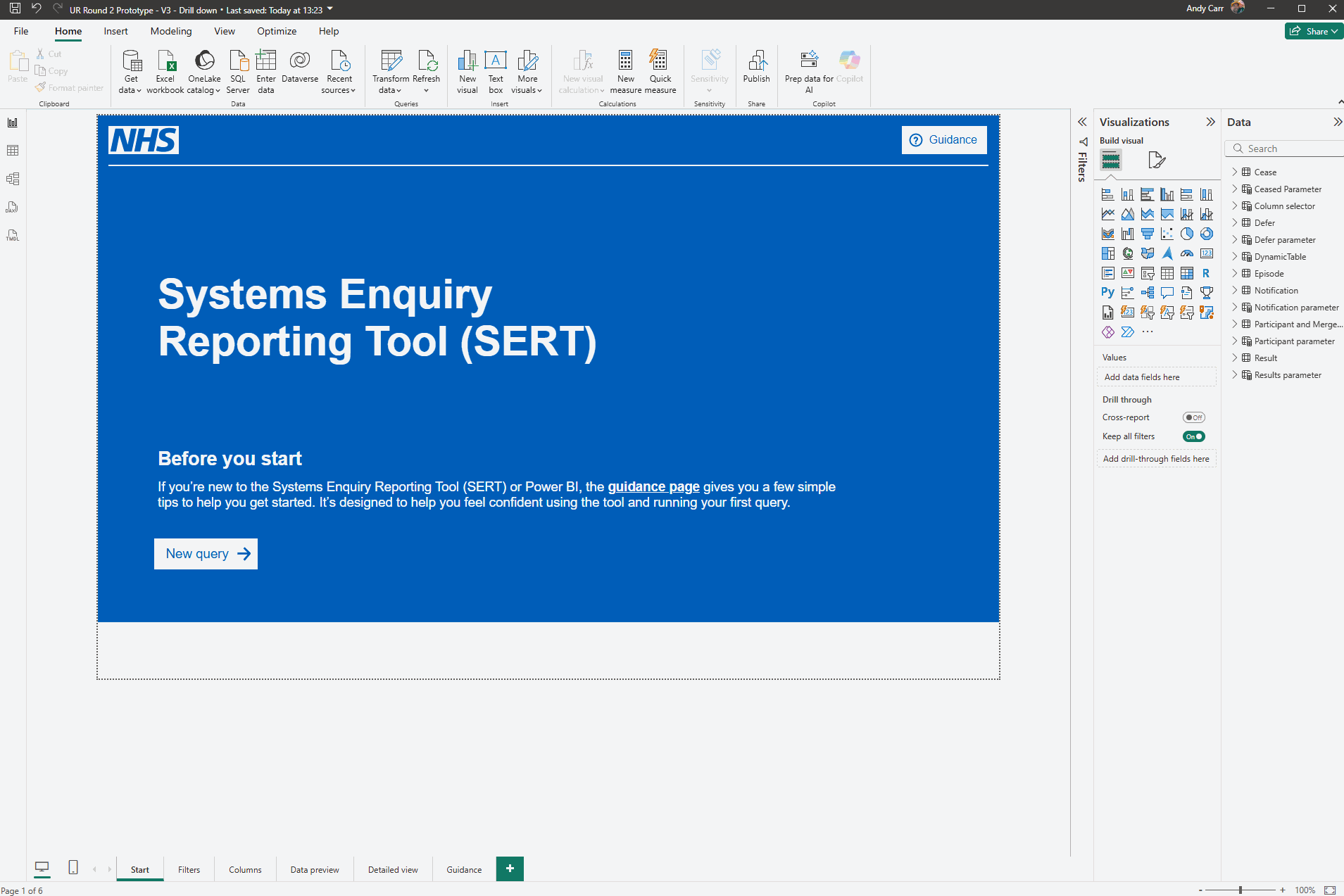
Task: Click the New query button
Action: coord(206,554)
